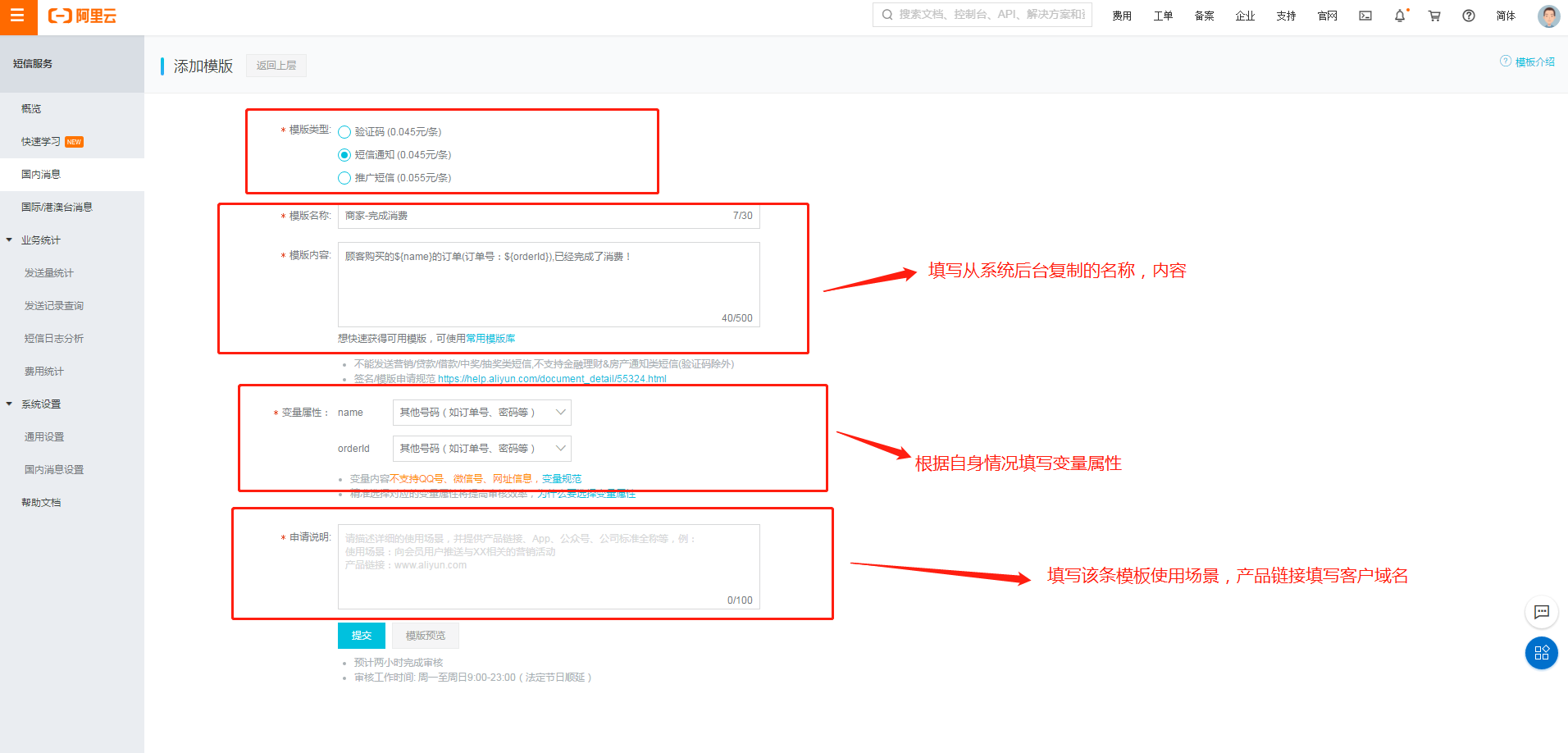
Task: Open 支持 in the top navigation
Action: tap(1286, 16)
